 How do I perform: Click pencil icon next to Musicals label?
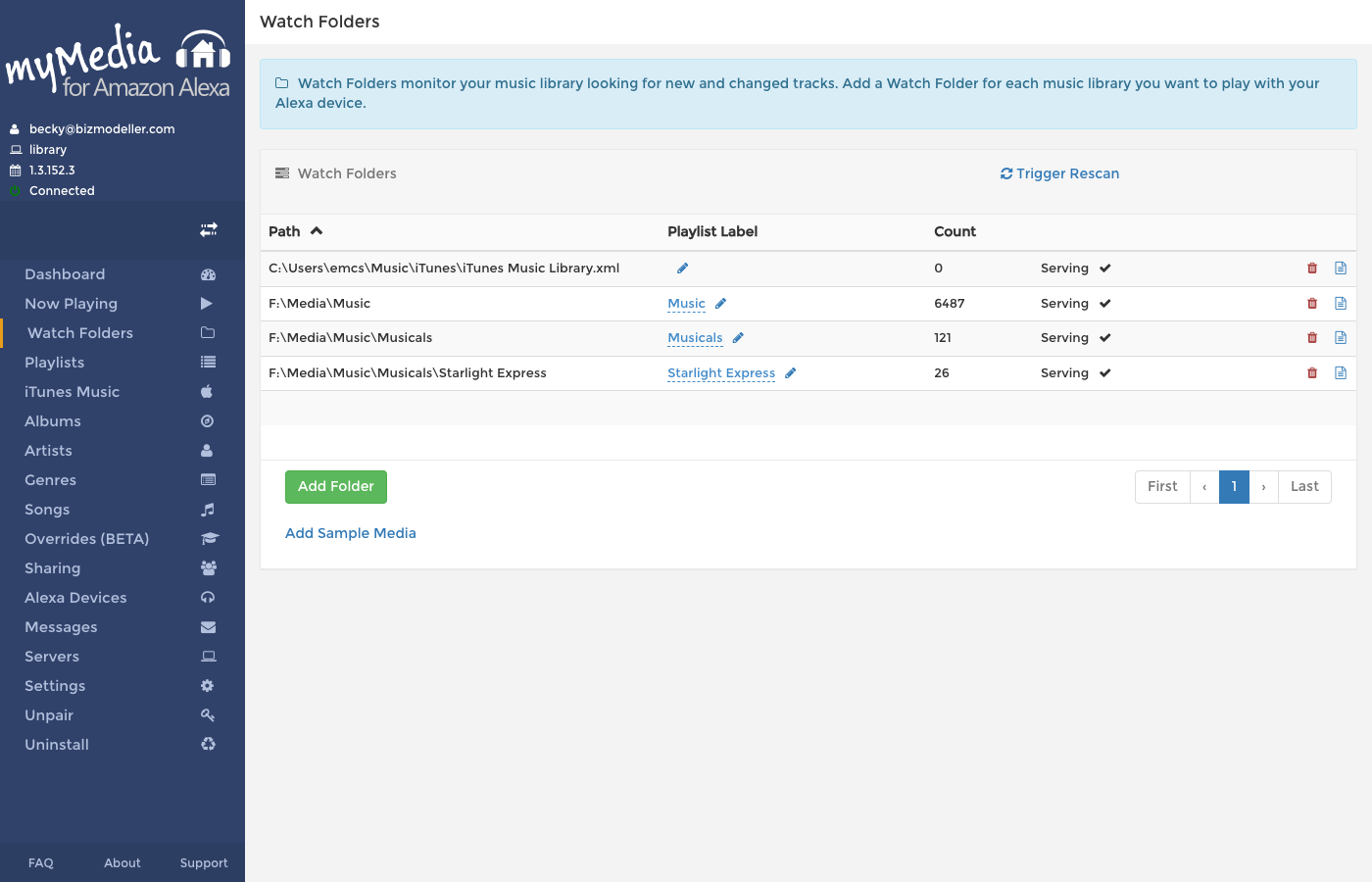click(x=738, y=338)
